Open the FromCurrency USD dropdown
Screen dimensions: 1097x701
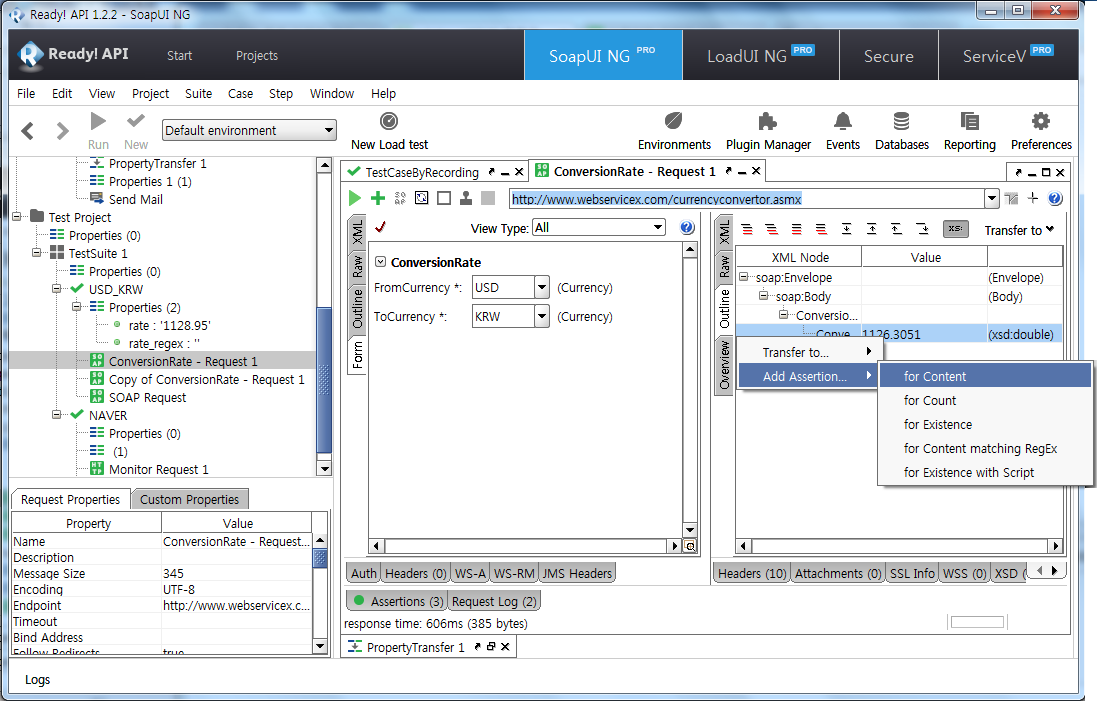542,288
